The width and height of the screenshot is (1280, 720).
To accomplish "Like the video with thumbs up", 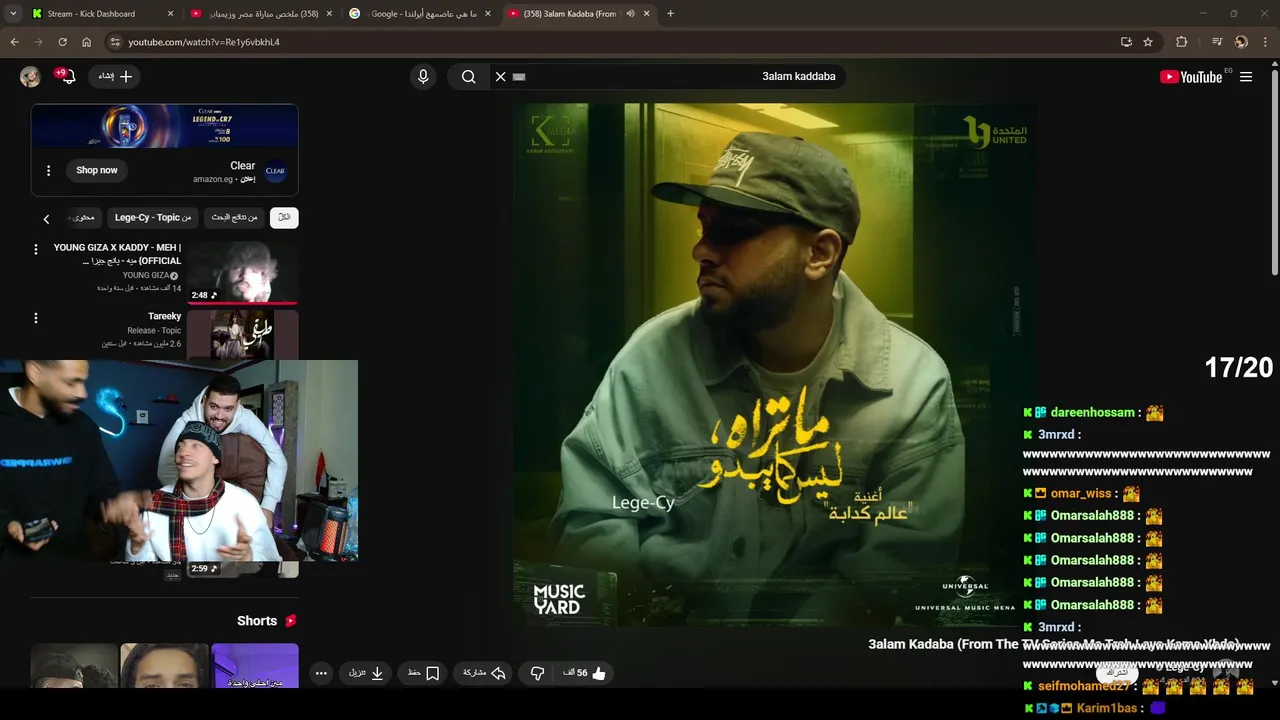I will tap(585, 673).
